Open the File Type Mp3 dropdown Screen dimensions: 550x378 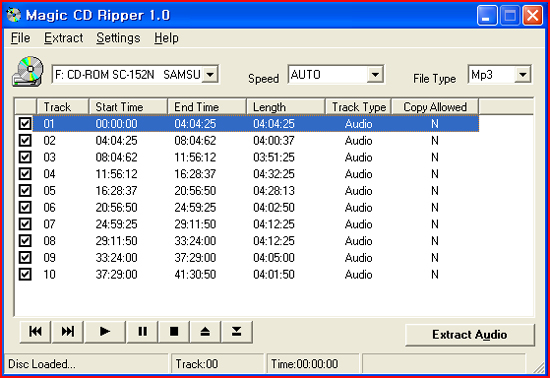[x=523, y=74]
